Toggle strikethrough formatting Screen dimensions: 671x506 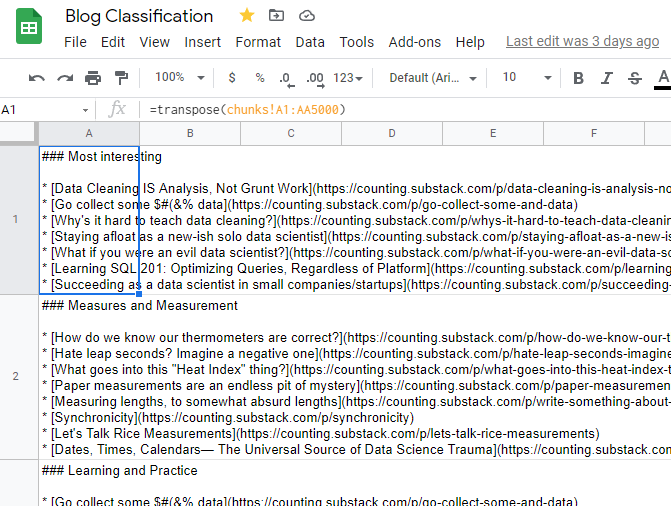coord(634,78)
